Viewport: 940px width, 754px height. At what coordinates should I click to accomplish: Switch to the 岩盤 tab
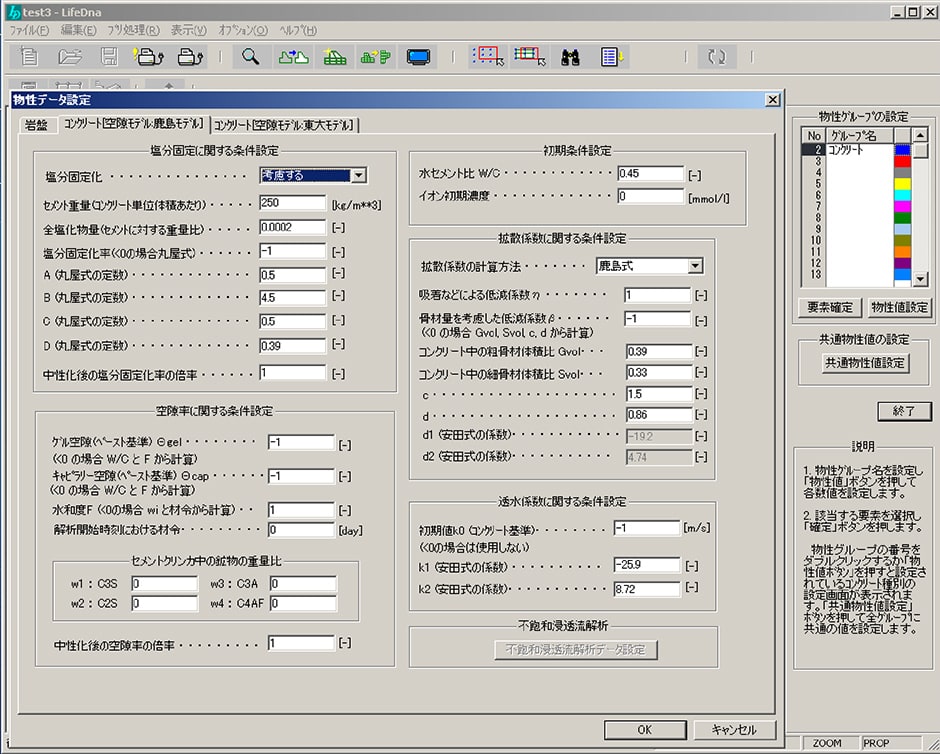(36, 125)
